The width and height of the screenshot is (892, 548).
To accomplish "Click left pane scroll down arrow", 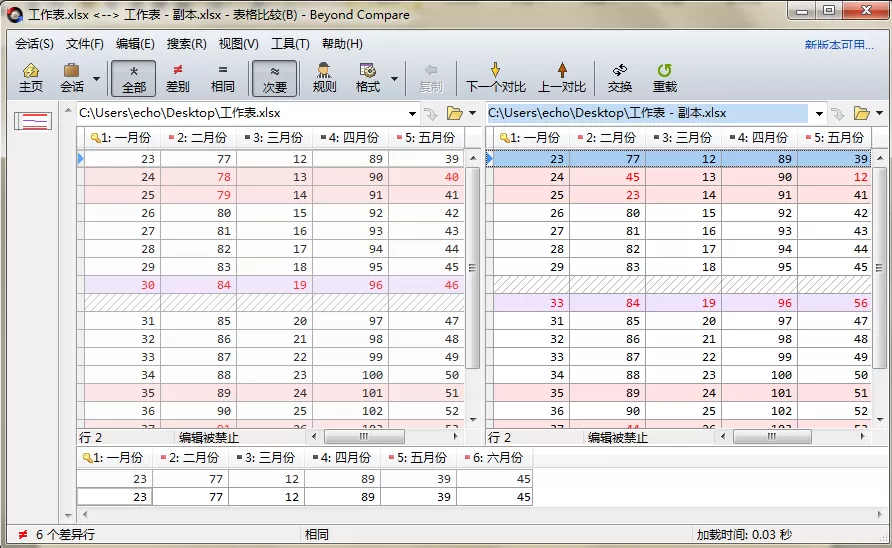I will [473, 420].
